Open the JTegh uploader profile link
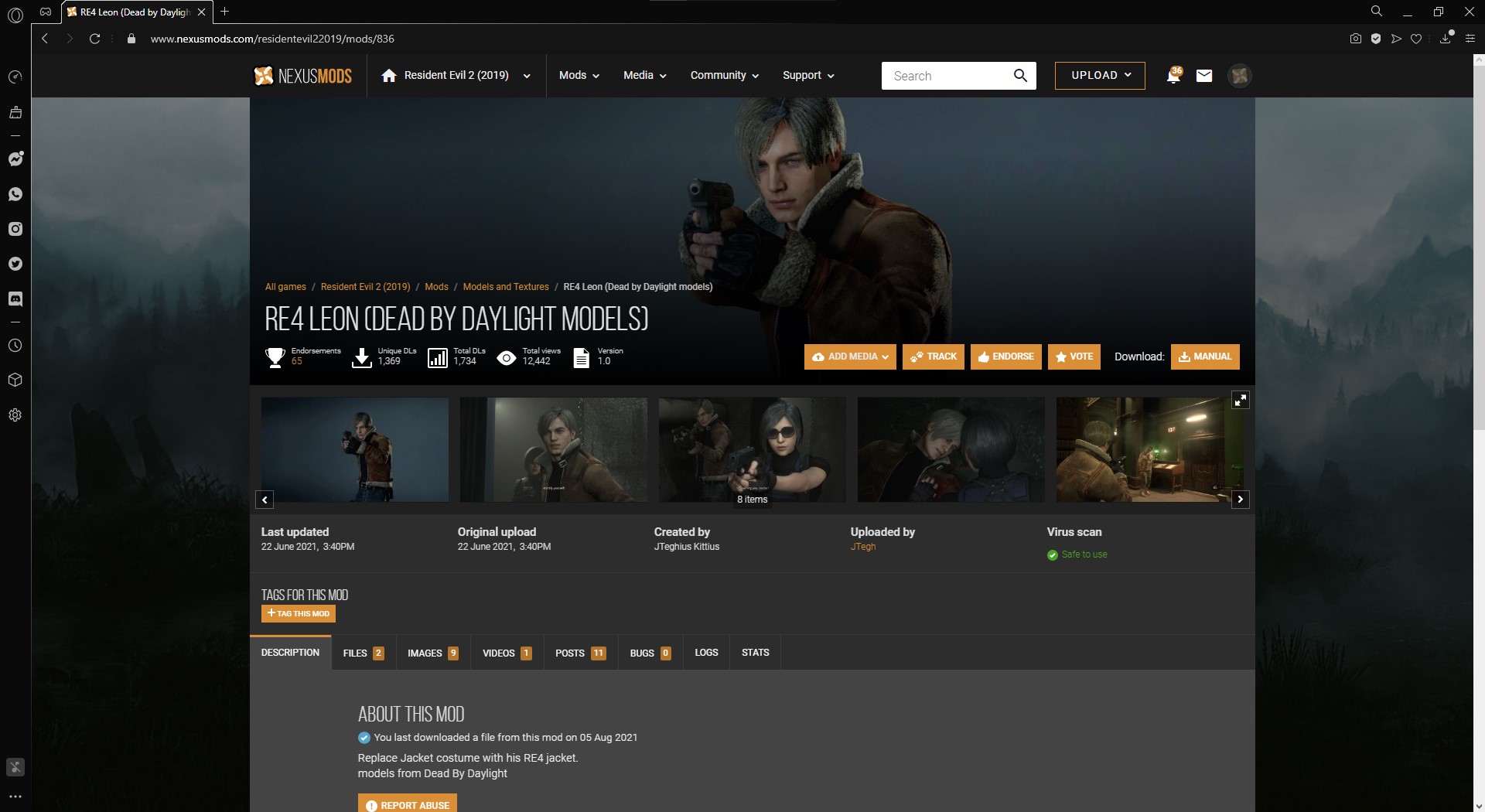Screen dimensions: 1485x812 point(863,546)
